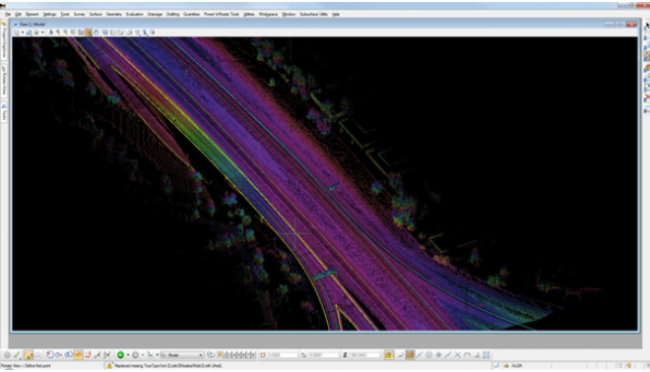Viewport: 650px width, 372px height.
Task: Open the Drainage menu
Action: pos(155,14)
